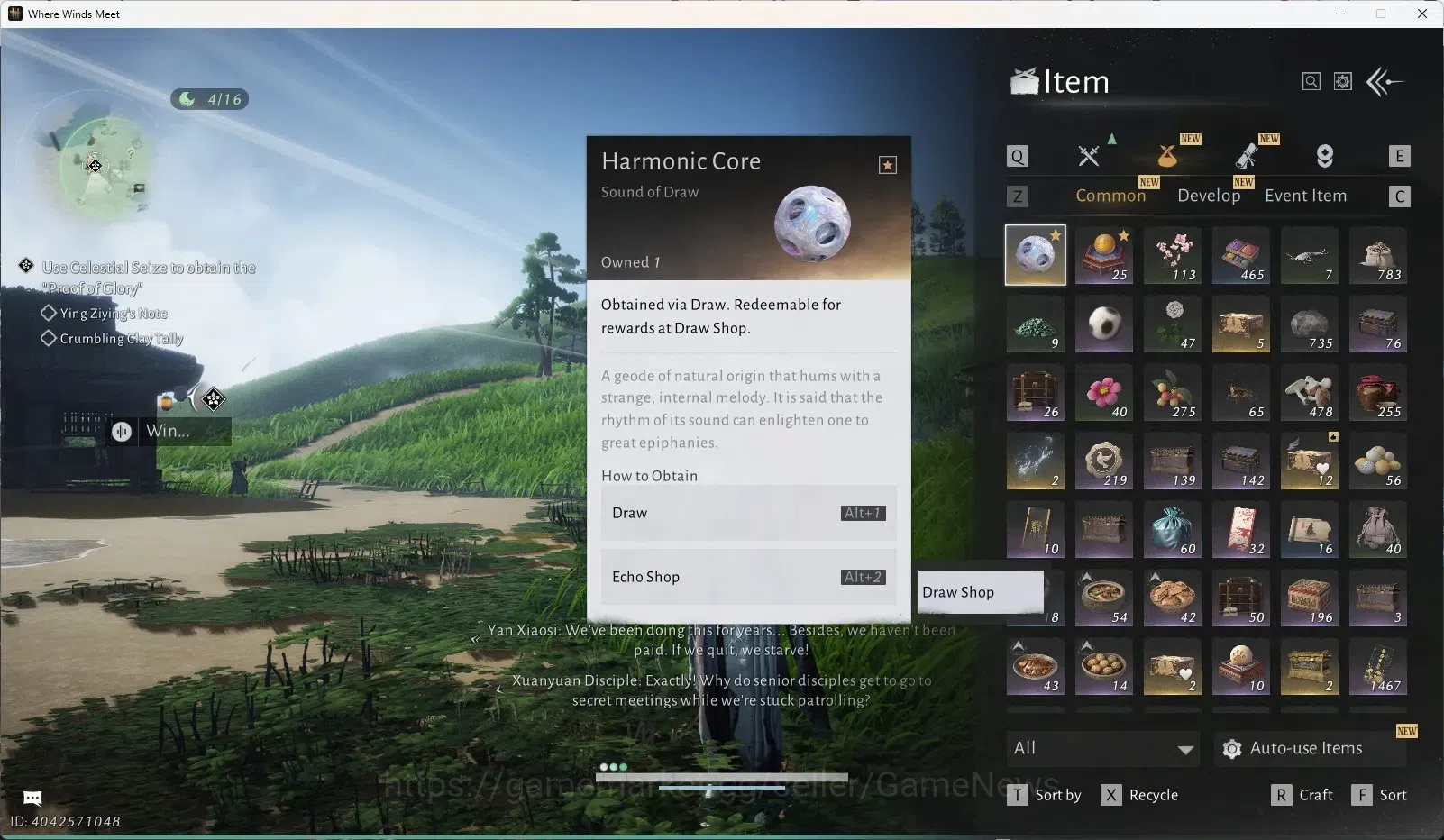Select the third category icon with NEW badge
The image size is (1444, 840).
(1247, 156)
